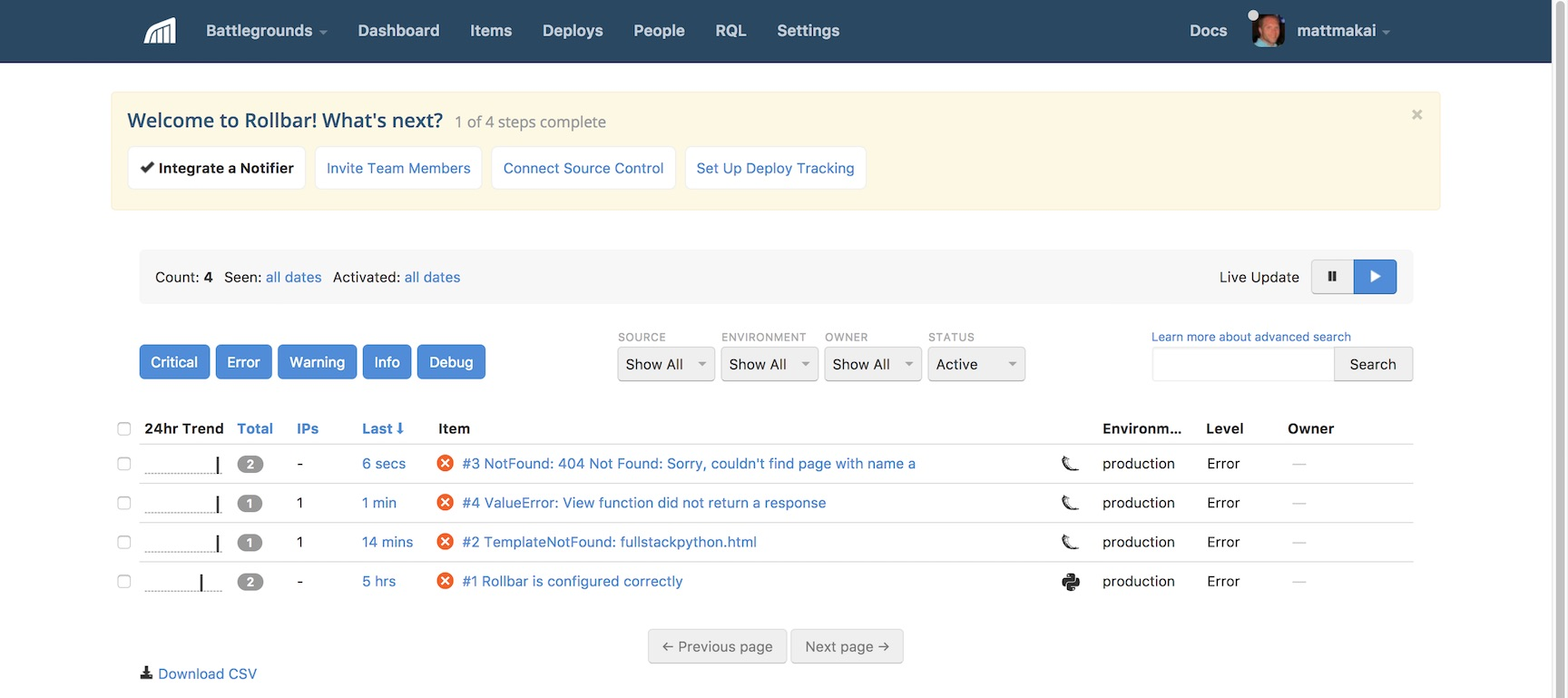Dismiss the Welcome to Rollbar banner
This screenshot has width=1568, height=698.
point(1416,114)
